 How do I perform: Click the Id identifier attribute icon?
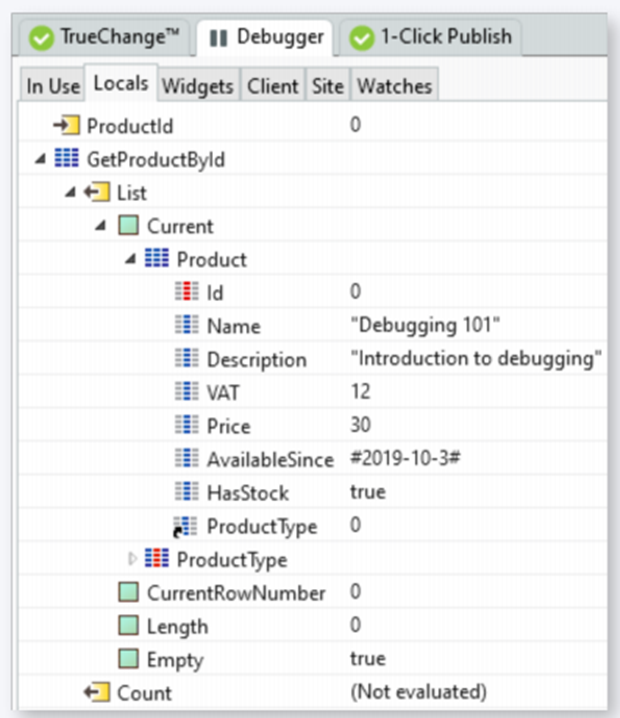186,292
